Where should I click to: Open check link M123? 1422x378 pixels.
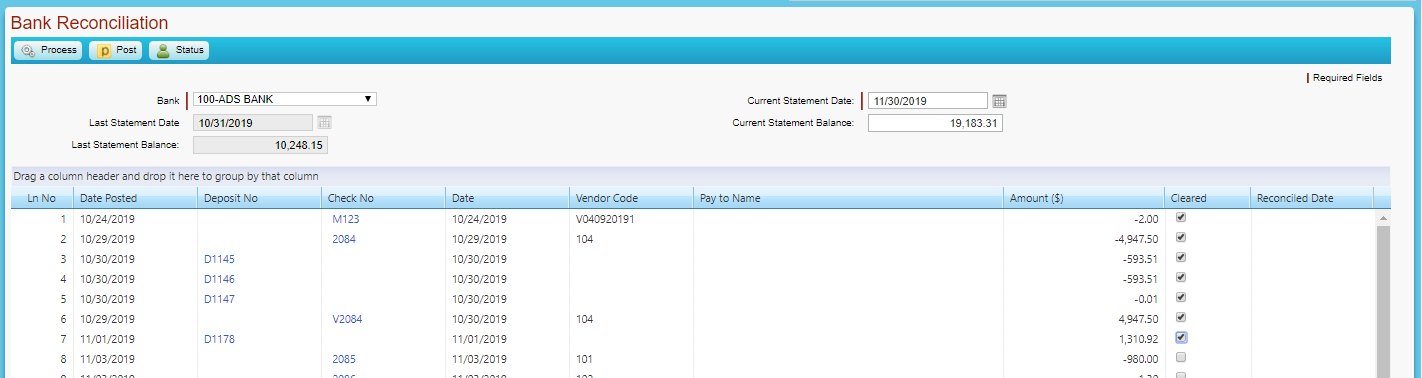(345, 219)
